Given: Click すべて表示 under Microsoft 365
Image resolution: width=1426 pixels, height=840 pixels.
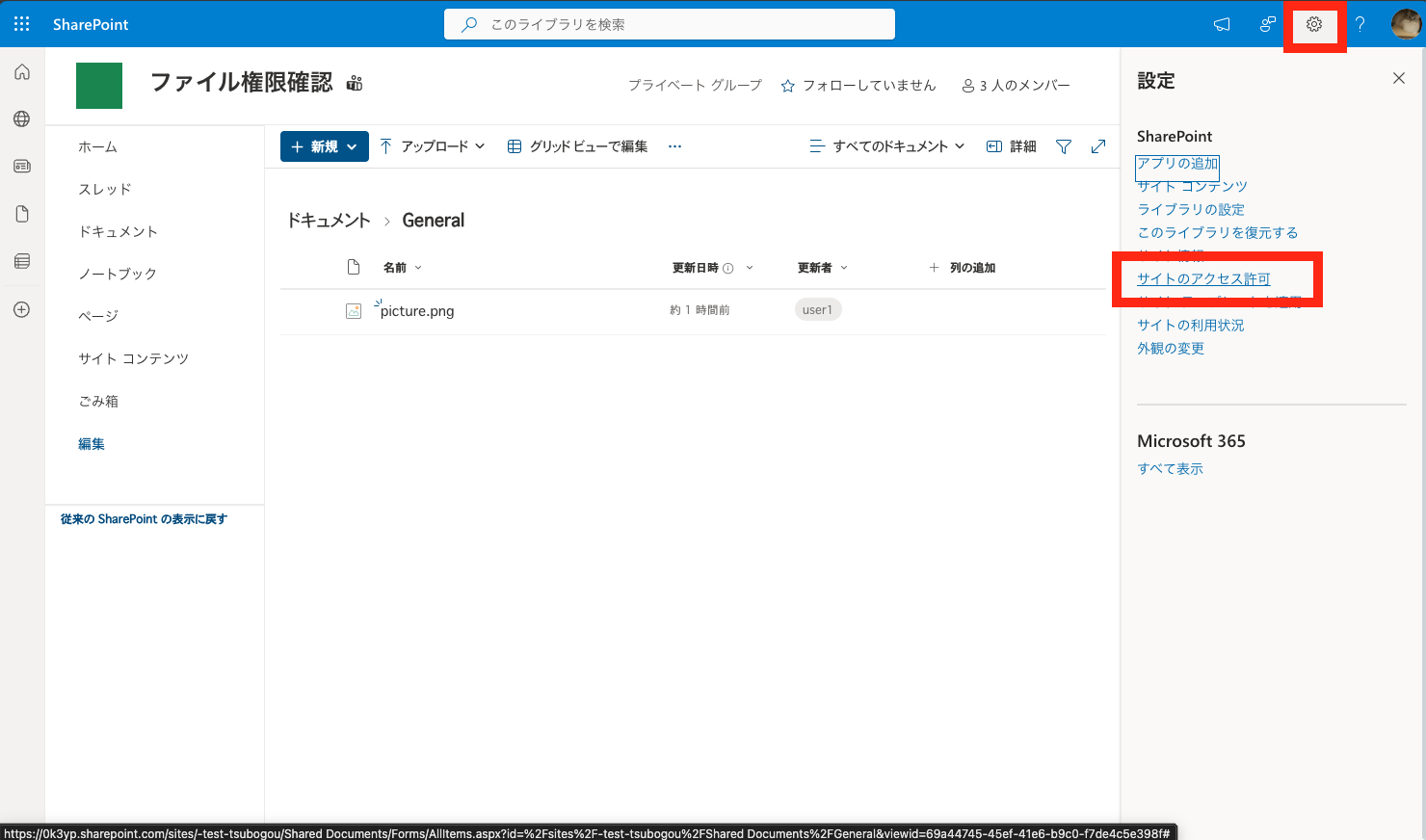Looking at the screenshot, I should pyautogui.click(x=1170, y=468).
